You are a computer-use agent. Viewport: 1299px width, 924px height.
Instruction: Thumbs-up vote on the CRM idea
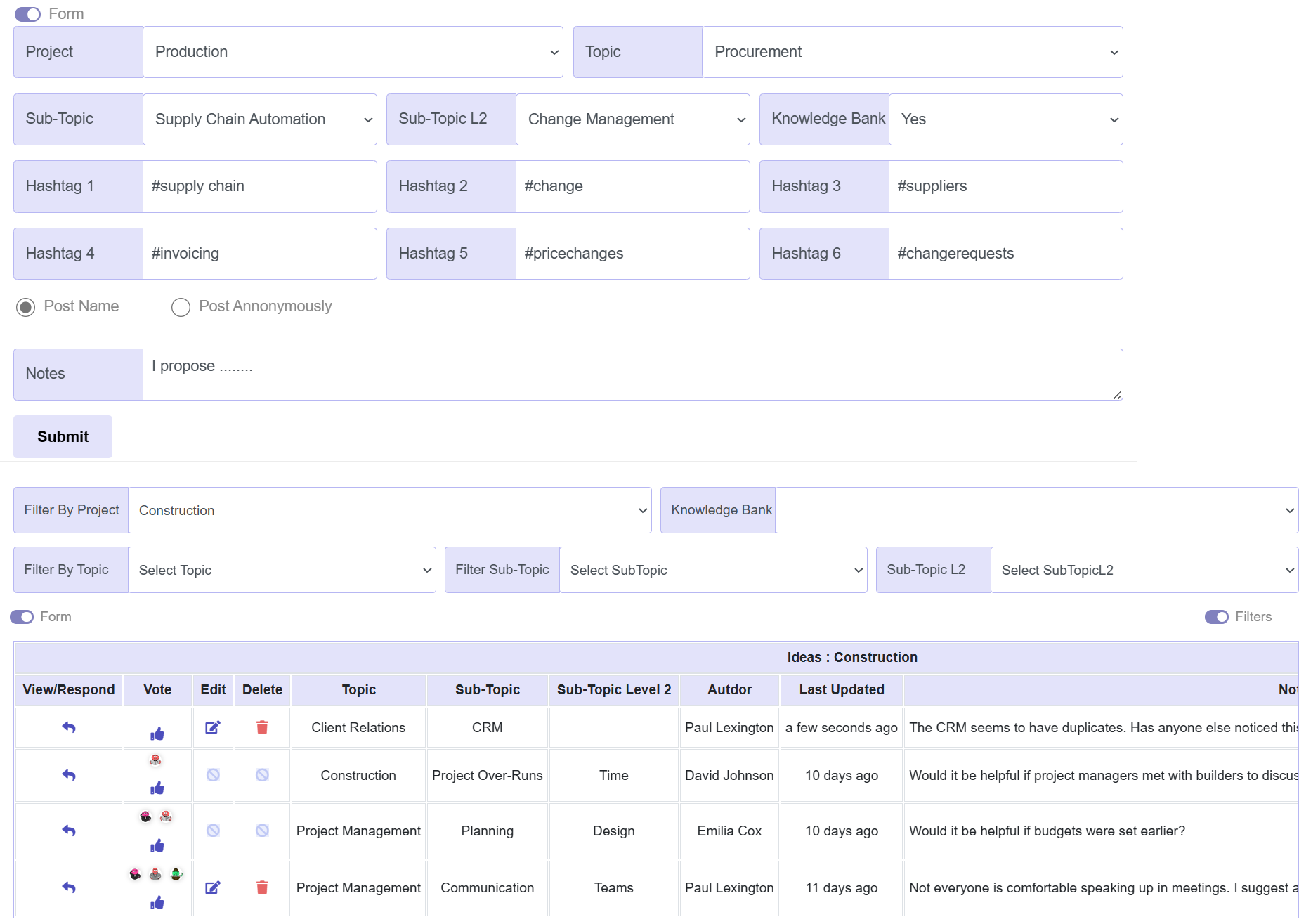pyautogui.click(x=157, y=734)
